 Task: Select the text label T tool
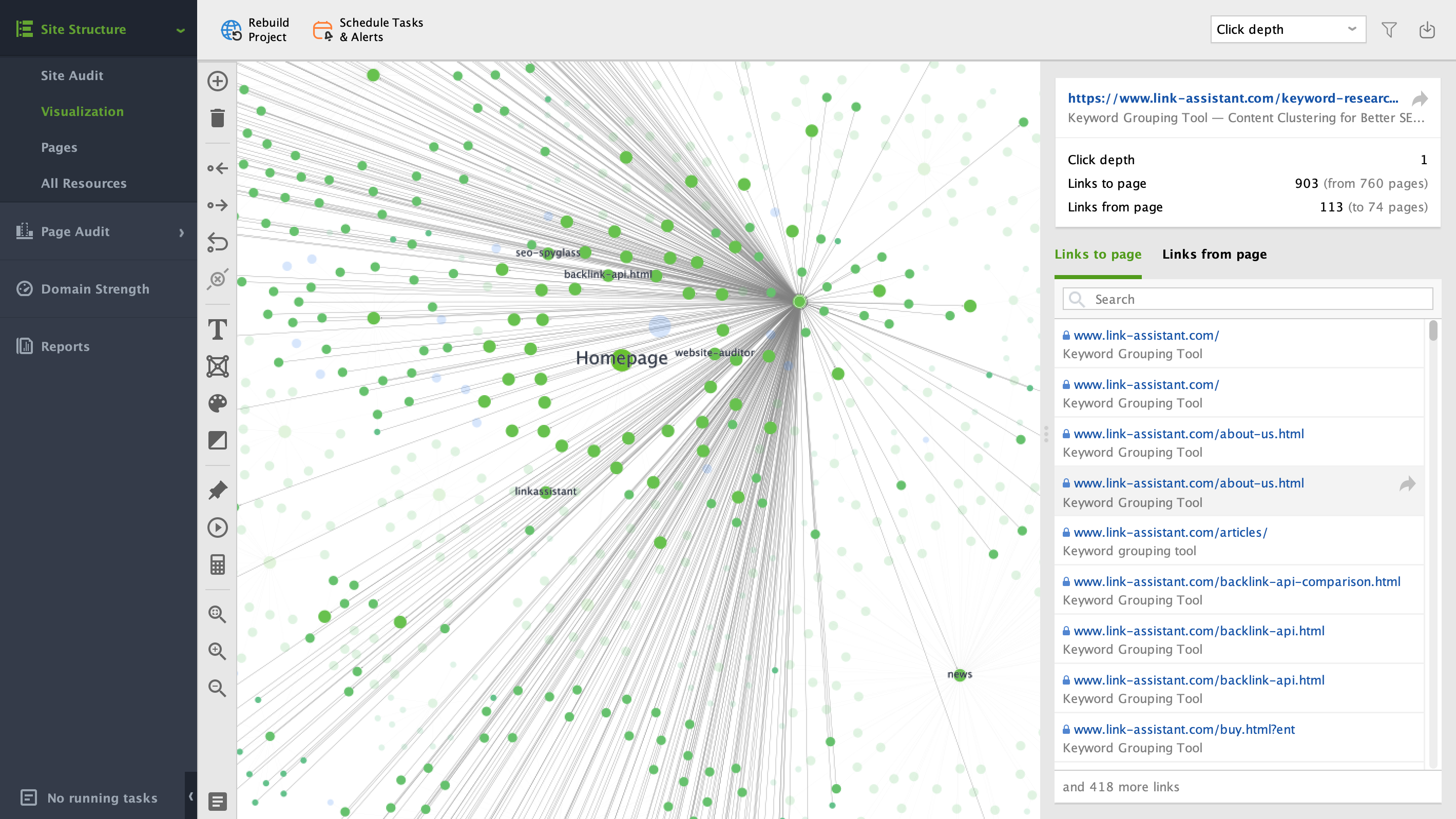click(x=218, y=329)
